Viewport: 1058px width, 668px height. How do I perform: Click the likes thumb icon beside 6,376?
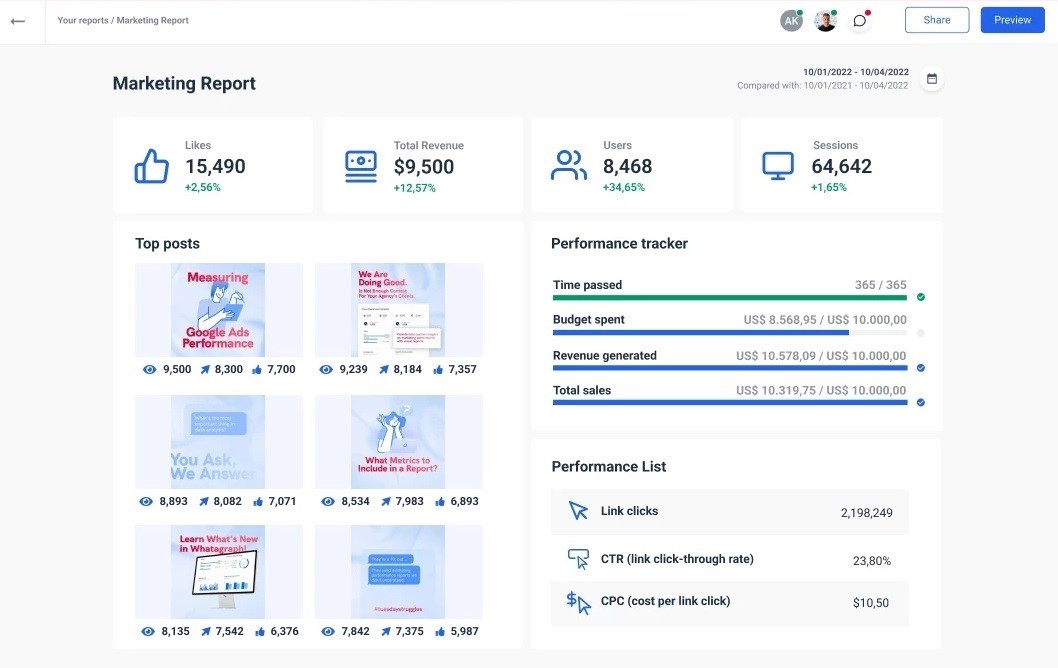[260, 632]
